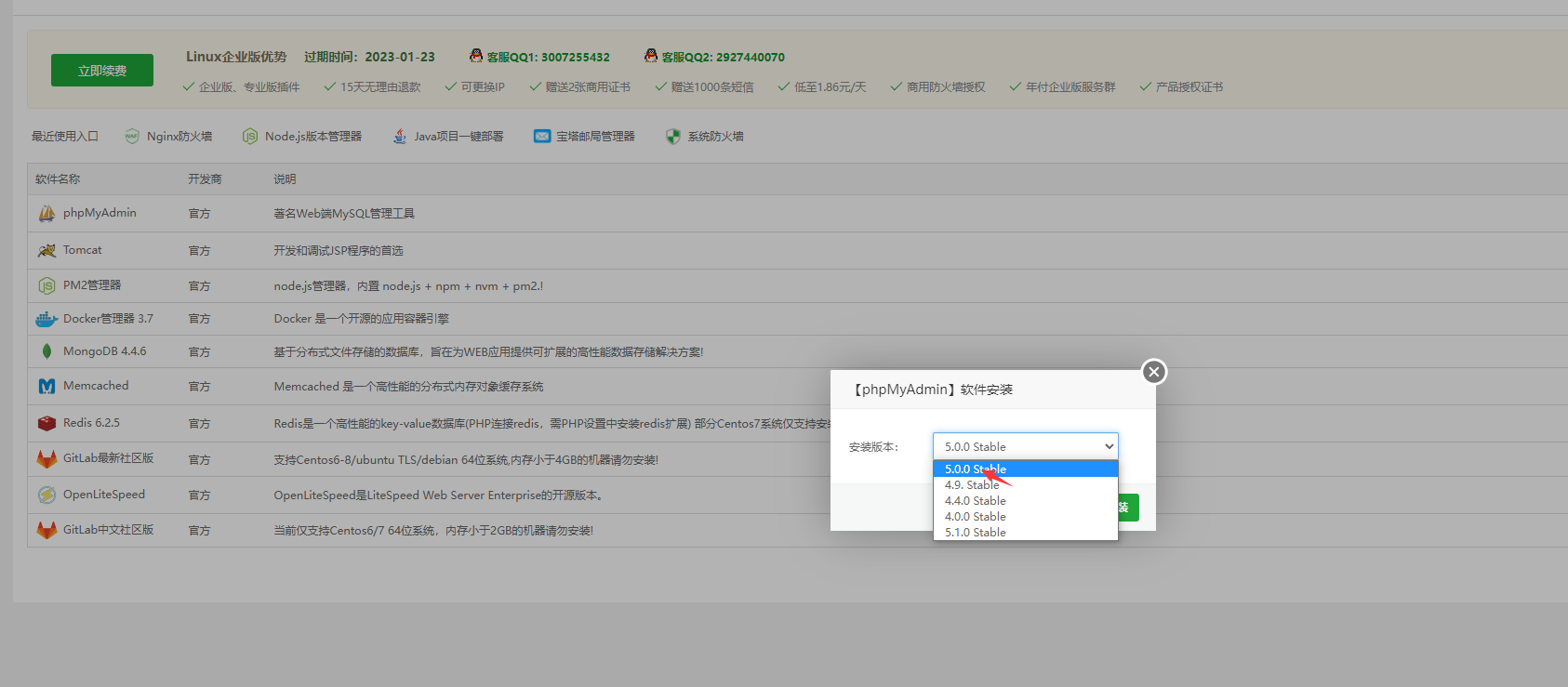Click the 系统防火墙 shield icon

[x=673, y=137]
